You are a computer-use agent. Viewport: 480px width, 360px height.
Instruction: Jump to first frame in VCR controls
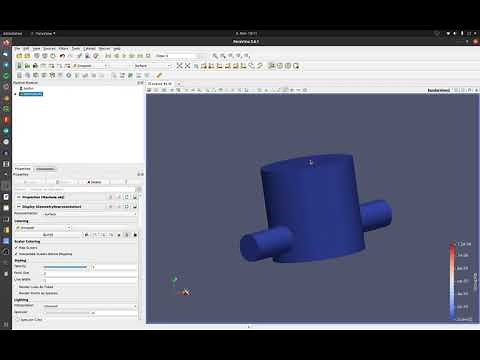[x=108, y=56]
